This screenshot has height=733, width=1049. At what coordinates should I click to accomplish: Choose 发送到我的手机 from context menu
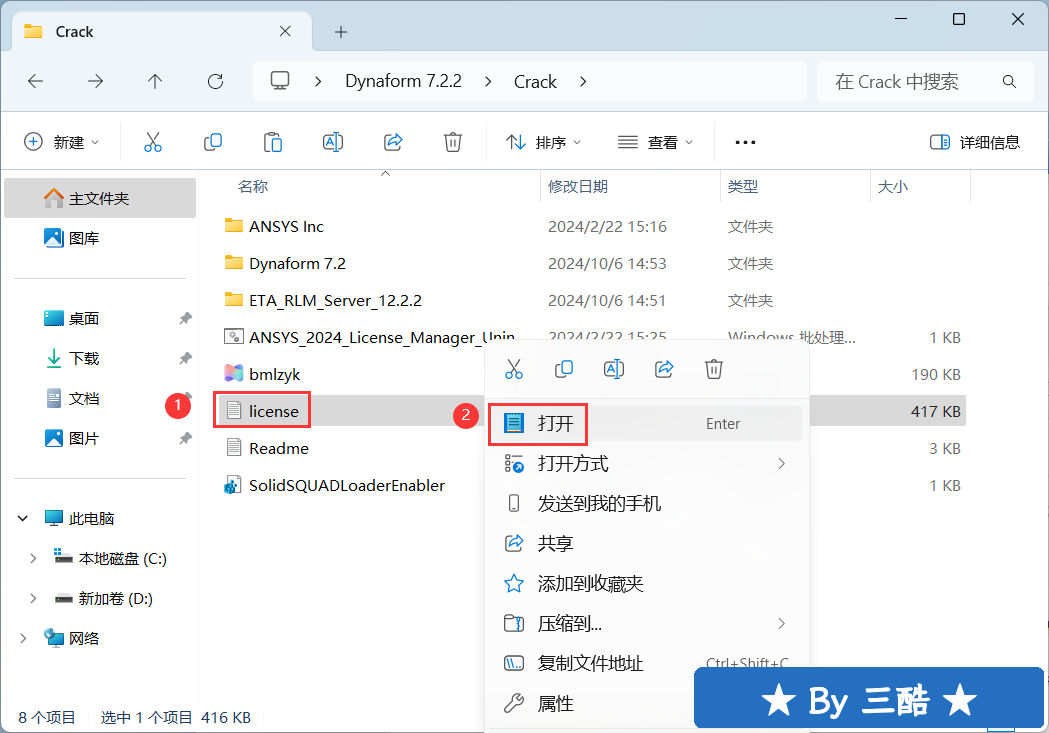tap(646, 504)
